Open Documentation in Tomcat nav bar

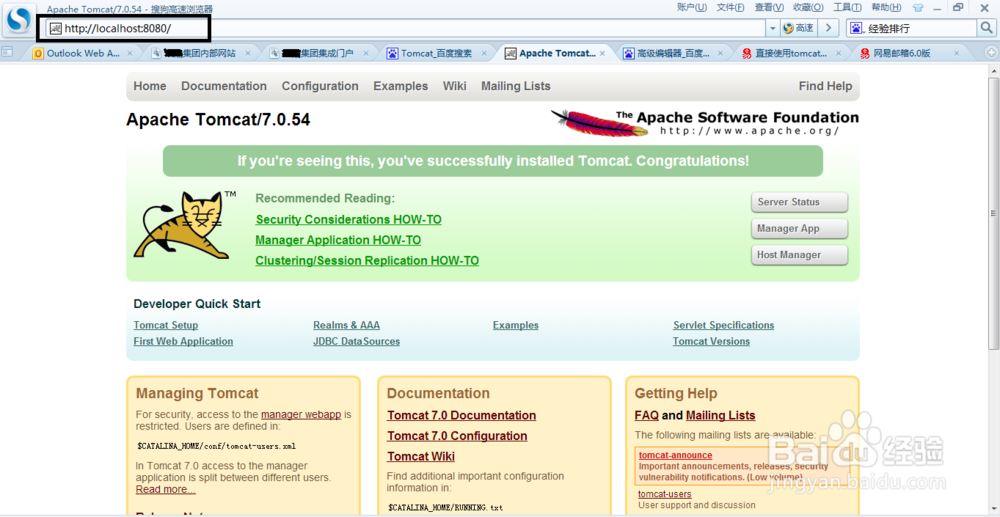tap(224, 86)
